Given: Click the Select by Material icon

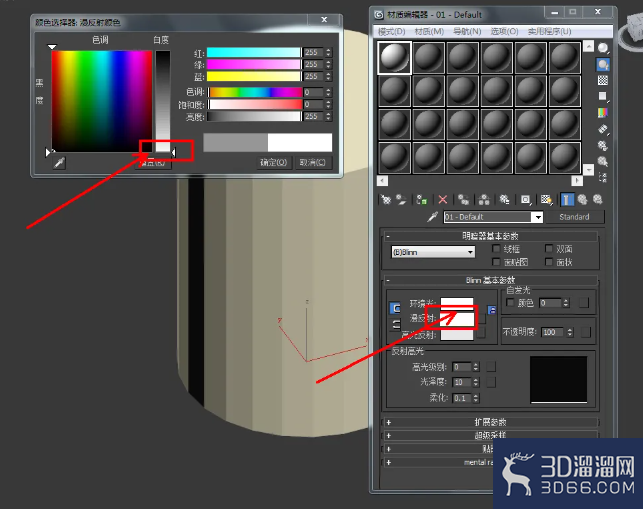Looking at the screenshot, I should point(603,161).
